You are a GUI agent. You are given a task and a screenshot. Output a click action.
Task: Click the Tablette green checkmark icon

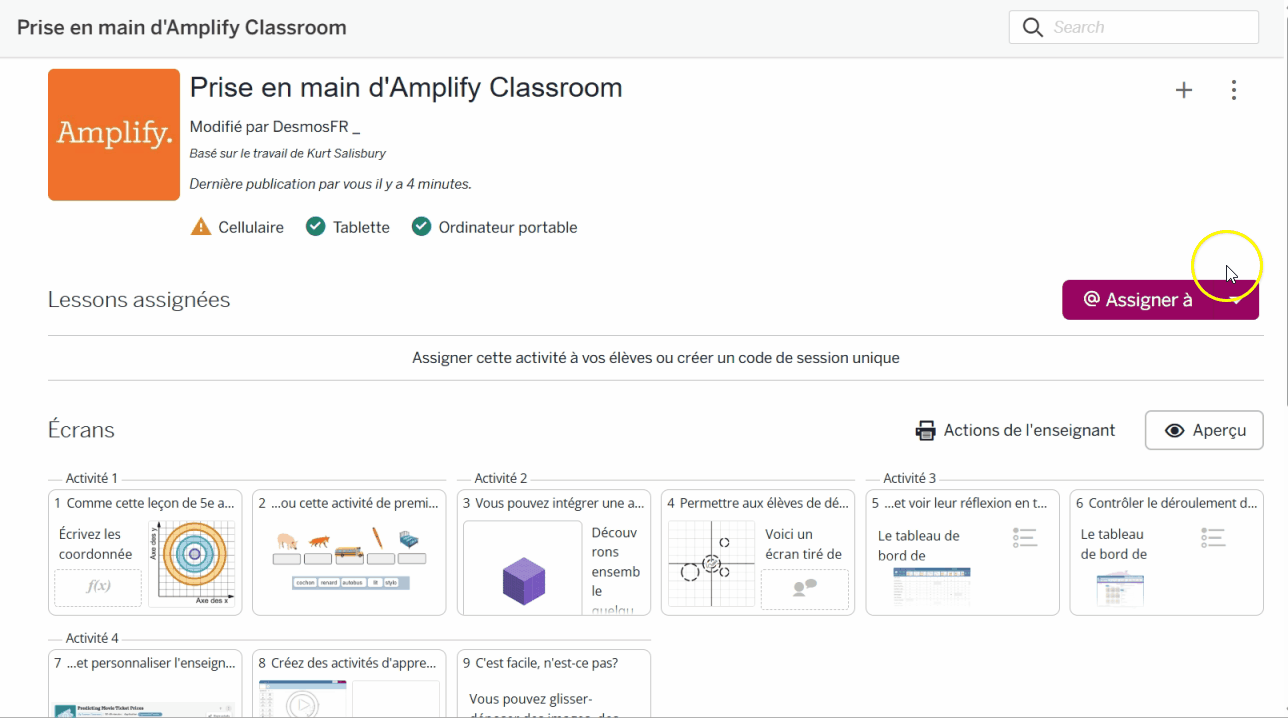click(316, 227)
